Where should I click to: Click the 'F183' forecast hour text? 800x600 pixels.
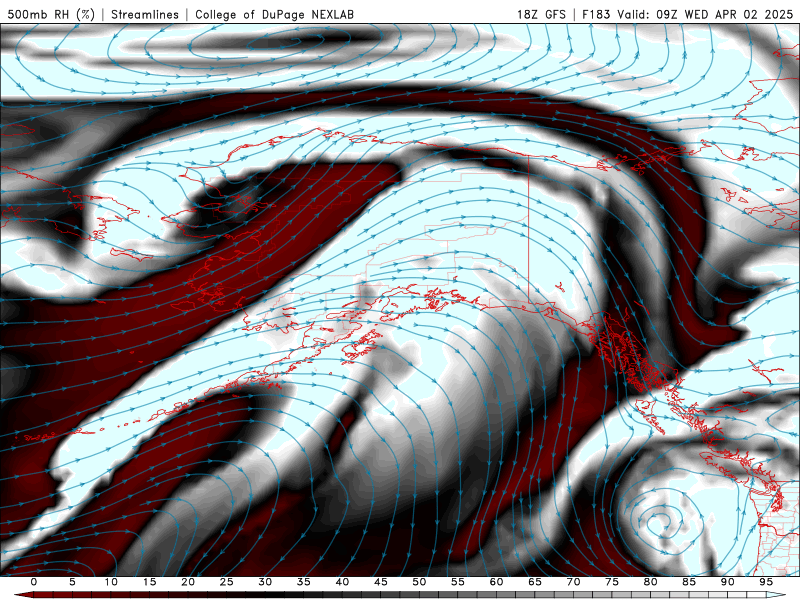pyautogui.click(x=596, y=14)
